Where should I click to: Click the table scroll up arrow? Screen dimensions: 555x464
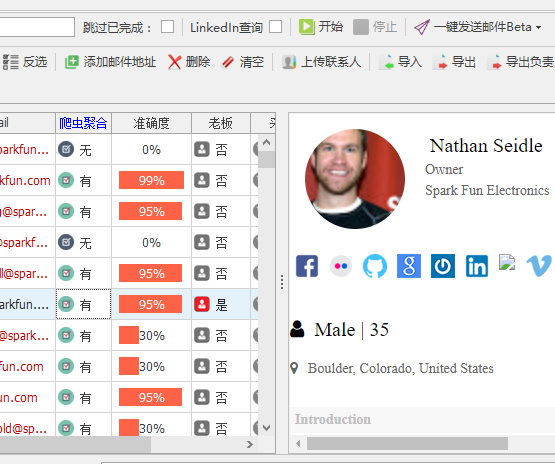pos(267,142)
